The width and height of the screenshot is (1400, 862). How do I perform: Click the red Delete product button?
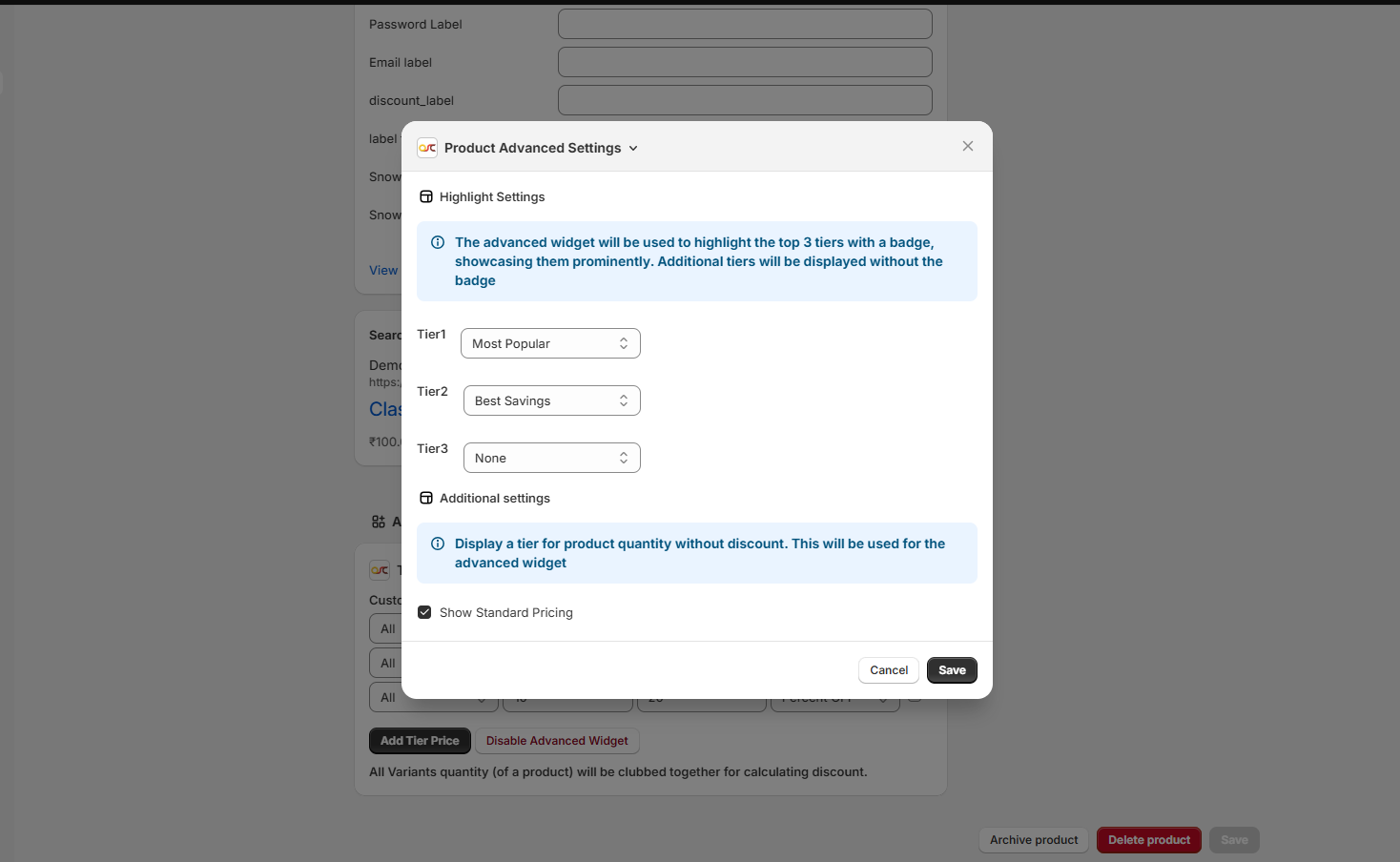[x=1149, y=840]
